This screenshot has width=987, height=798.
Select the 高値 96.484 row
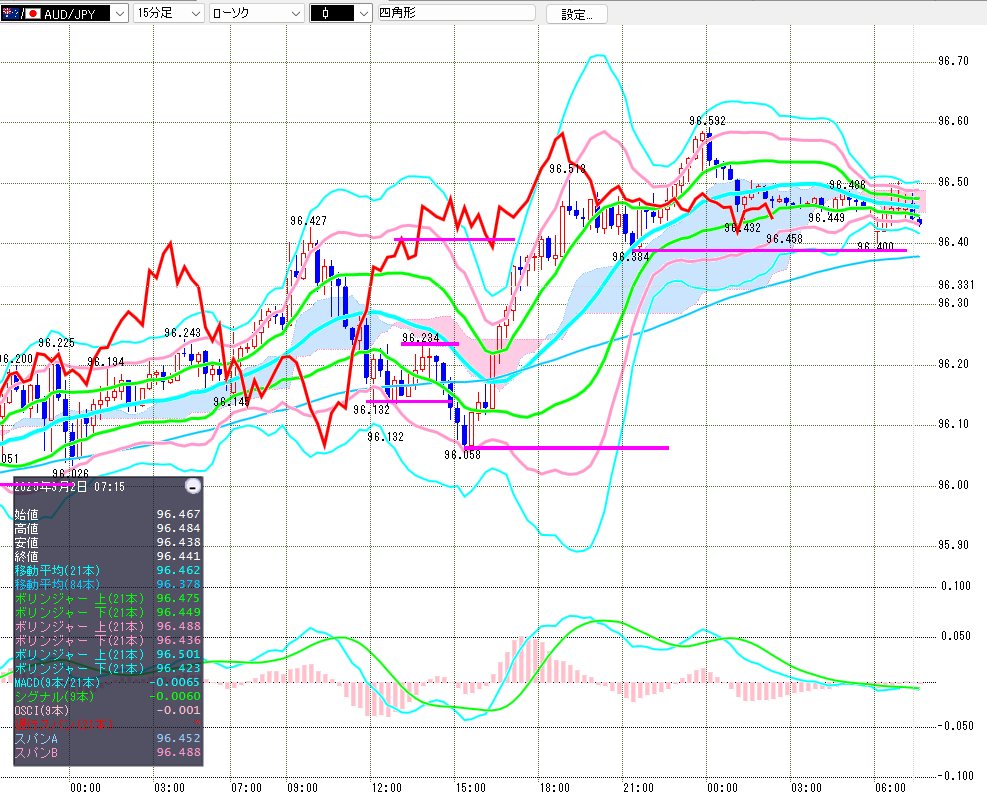click(x=108, y=528)
